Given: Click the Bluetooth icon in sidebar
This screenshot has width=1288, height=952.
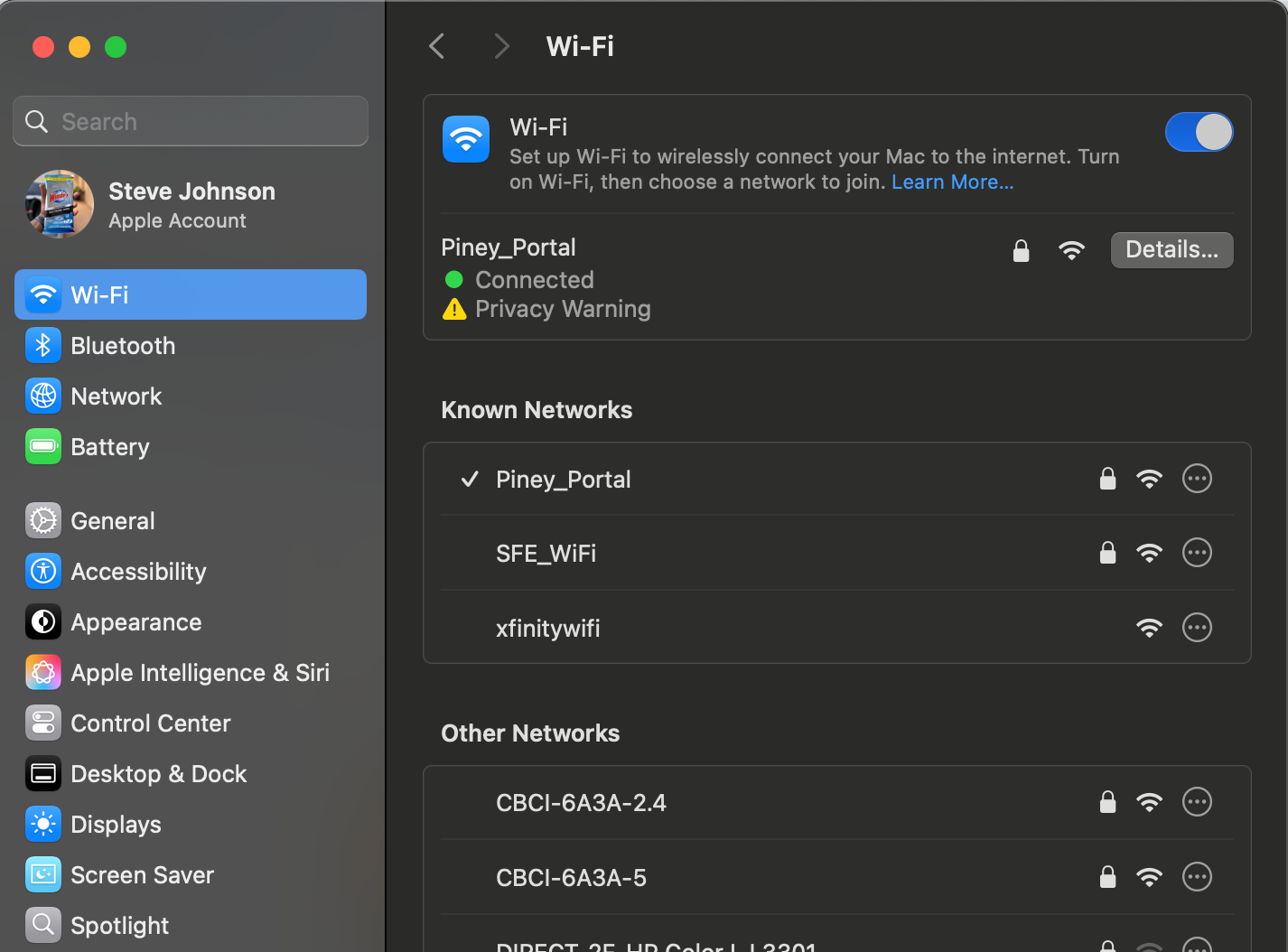Looking at the screenshot, I should pyautogui.click(x=43, y=346).
